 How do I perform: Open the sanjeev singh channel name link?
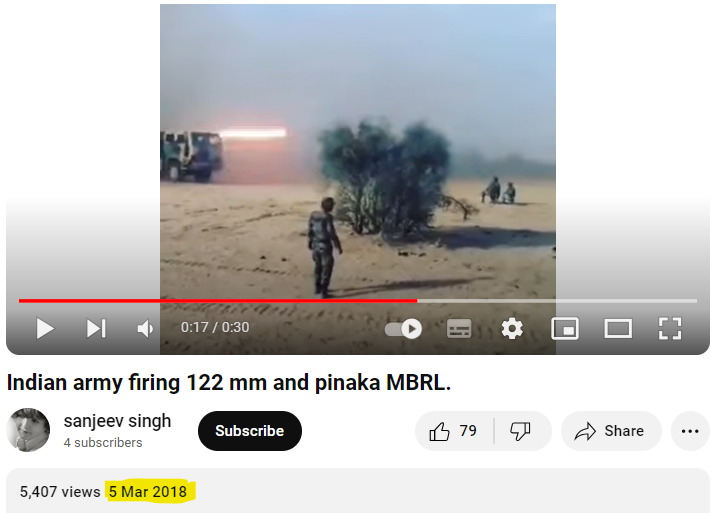(x=117, y=421)
